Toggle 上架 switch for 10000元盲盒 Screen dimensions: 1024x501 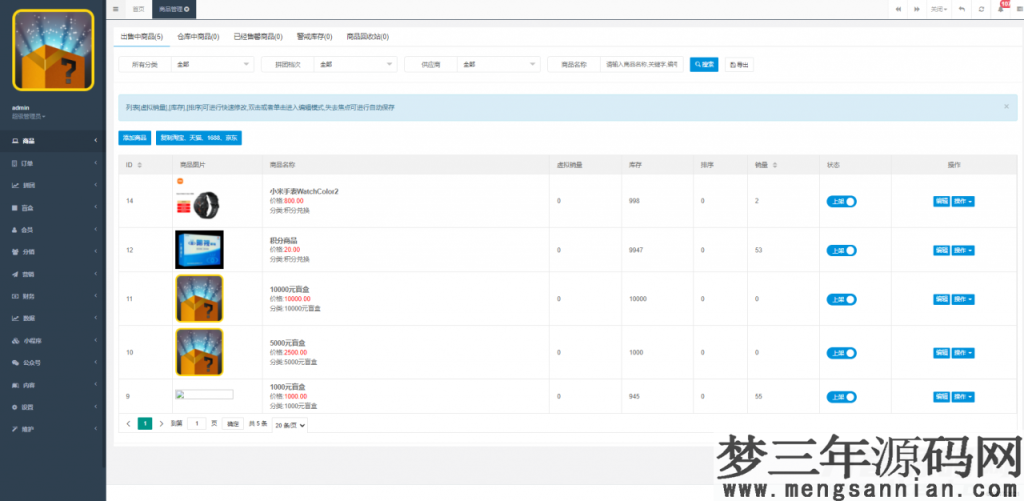[x=841, y=299]
